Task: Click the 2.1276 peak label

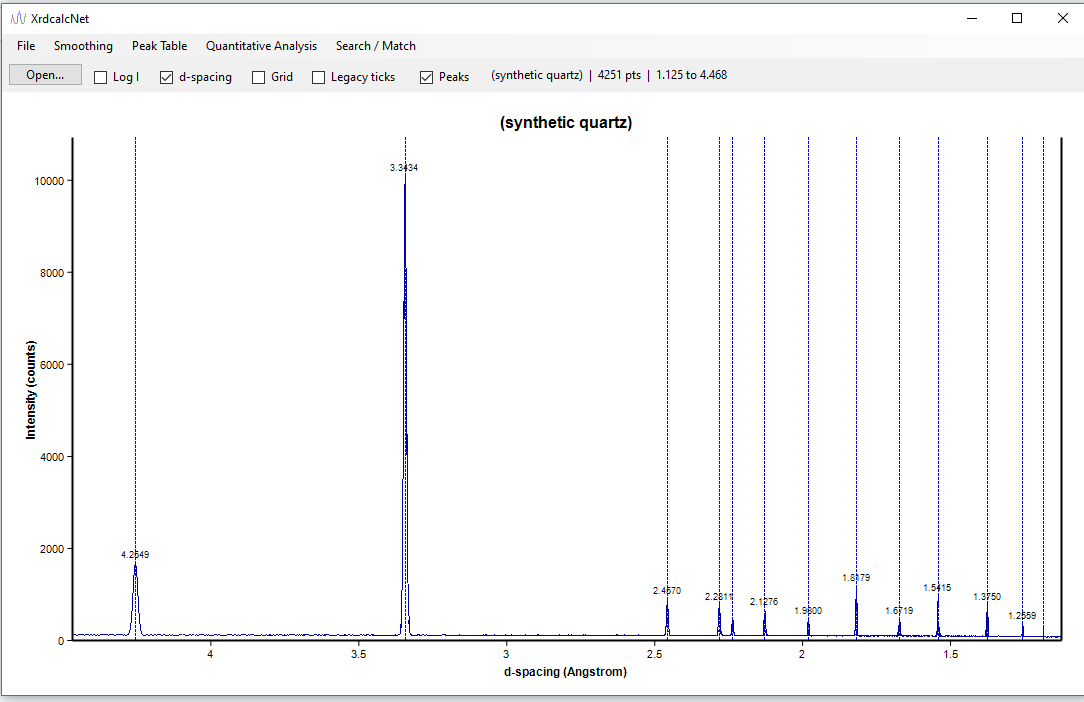Action: click(x=764, y=602)
